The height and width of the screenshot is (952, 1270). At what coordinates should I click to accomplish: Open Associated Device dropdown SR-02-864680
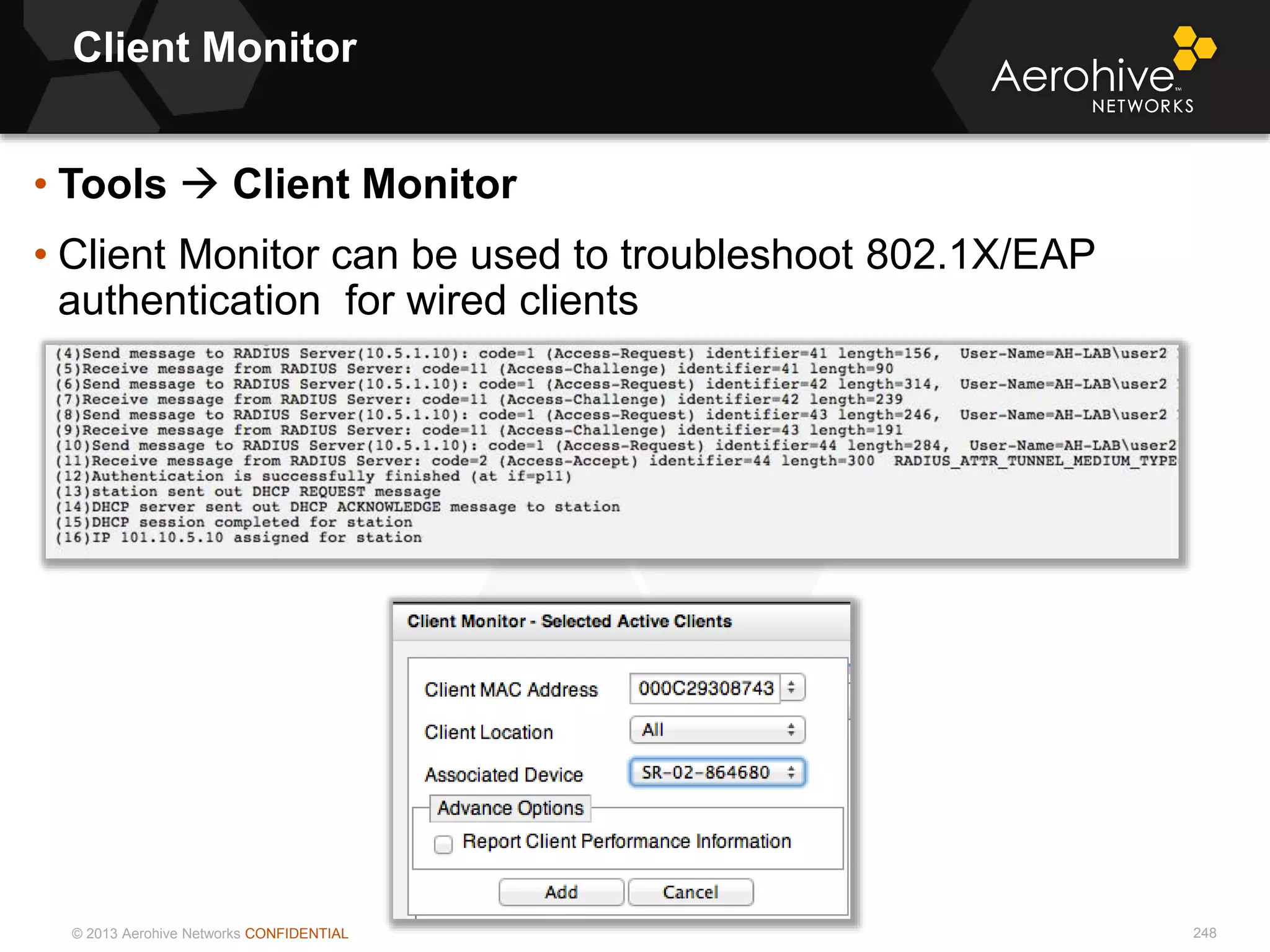click(x=717, y=772)
